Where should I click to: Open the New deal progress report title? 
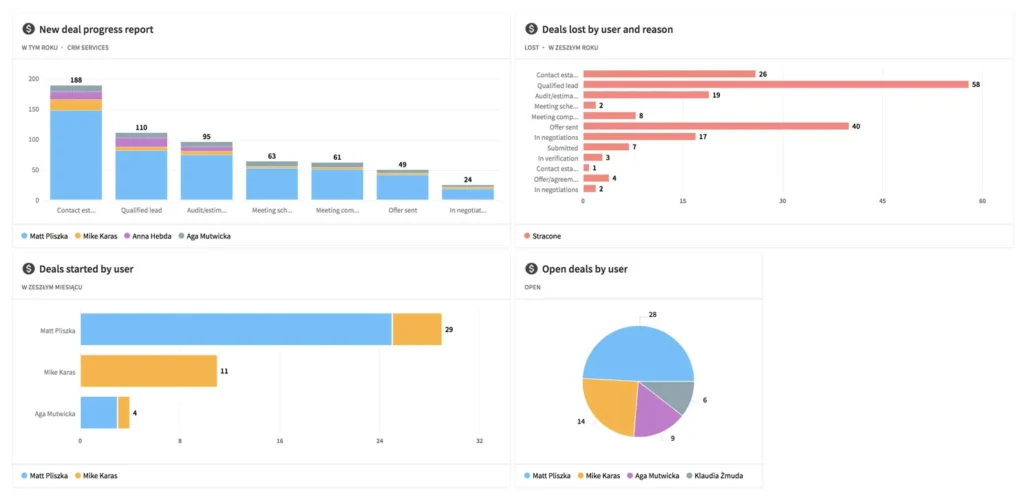click(x=96, y=30)
